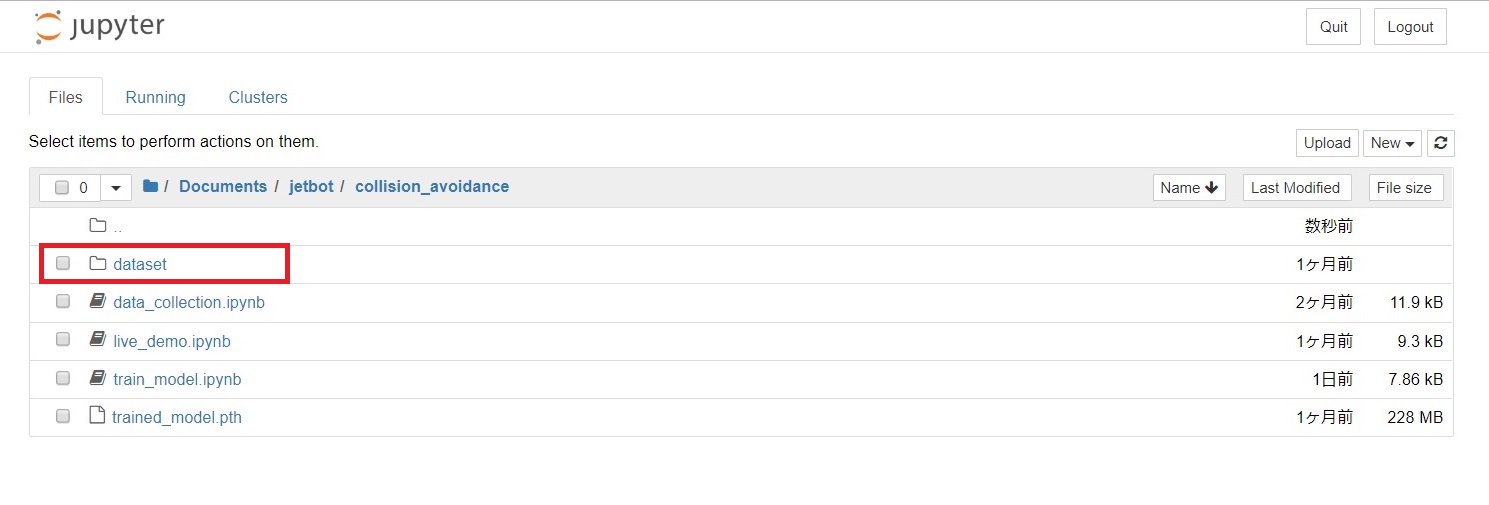The image size is (1489, 505).
Task: Switch to the Running tab
Action: [155, 97]
